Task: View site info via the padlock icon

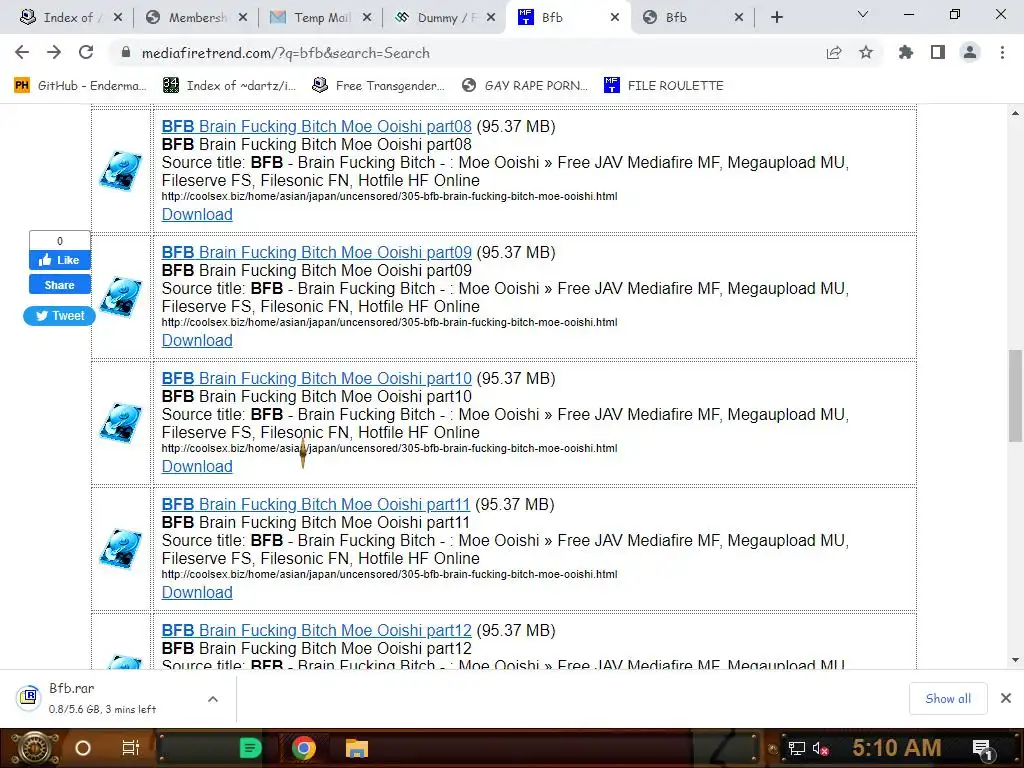Action: (126, 52)
